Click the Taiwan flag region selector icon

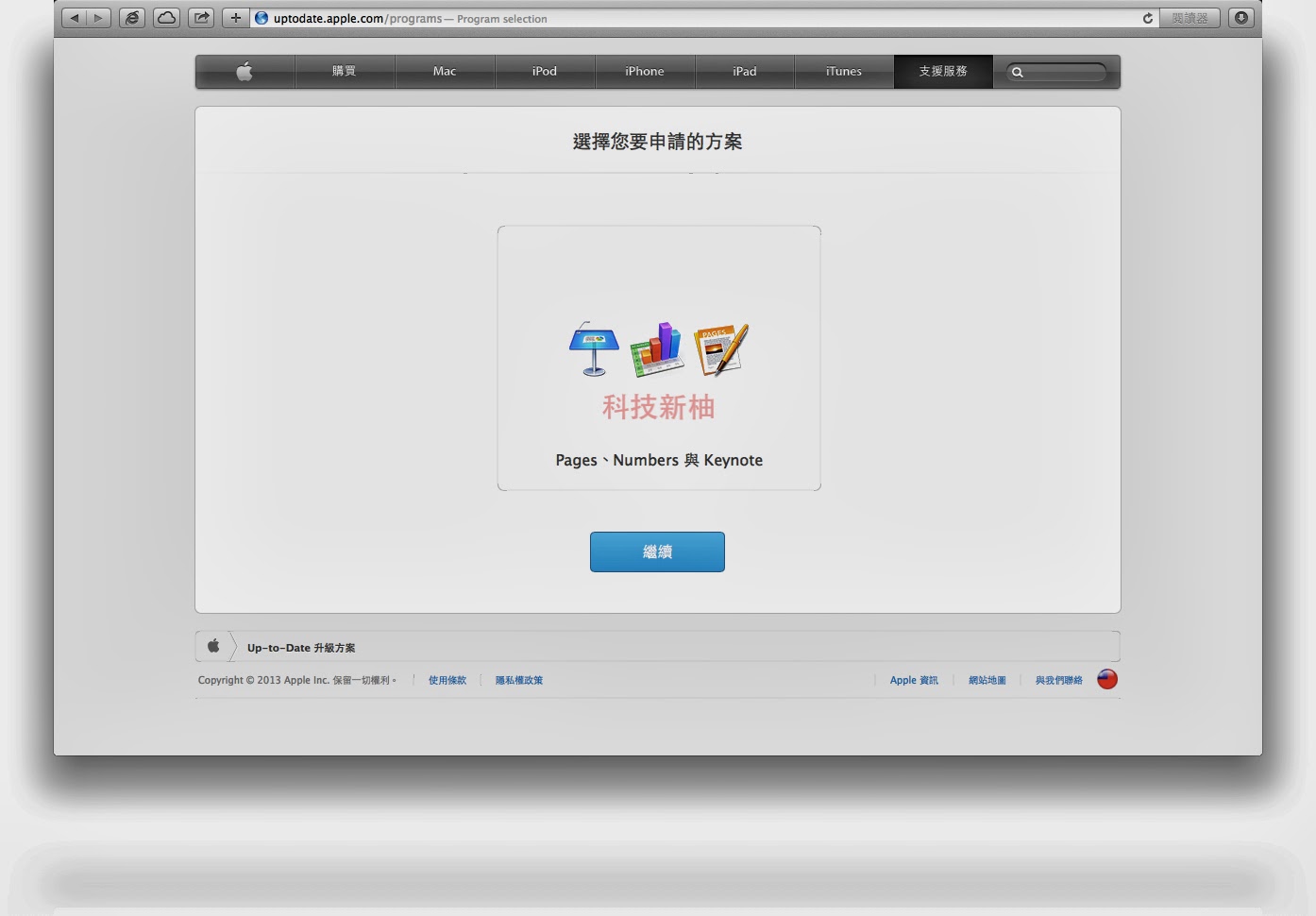(1107, 679)
